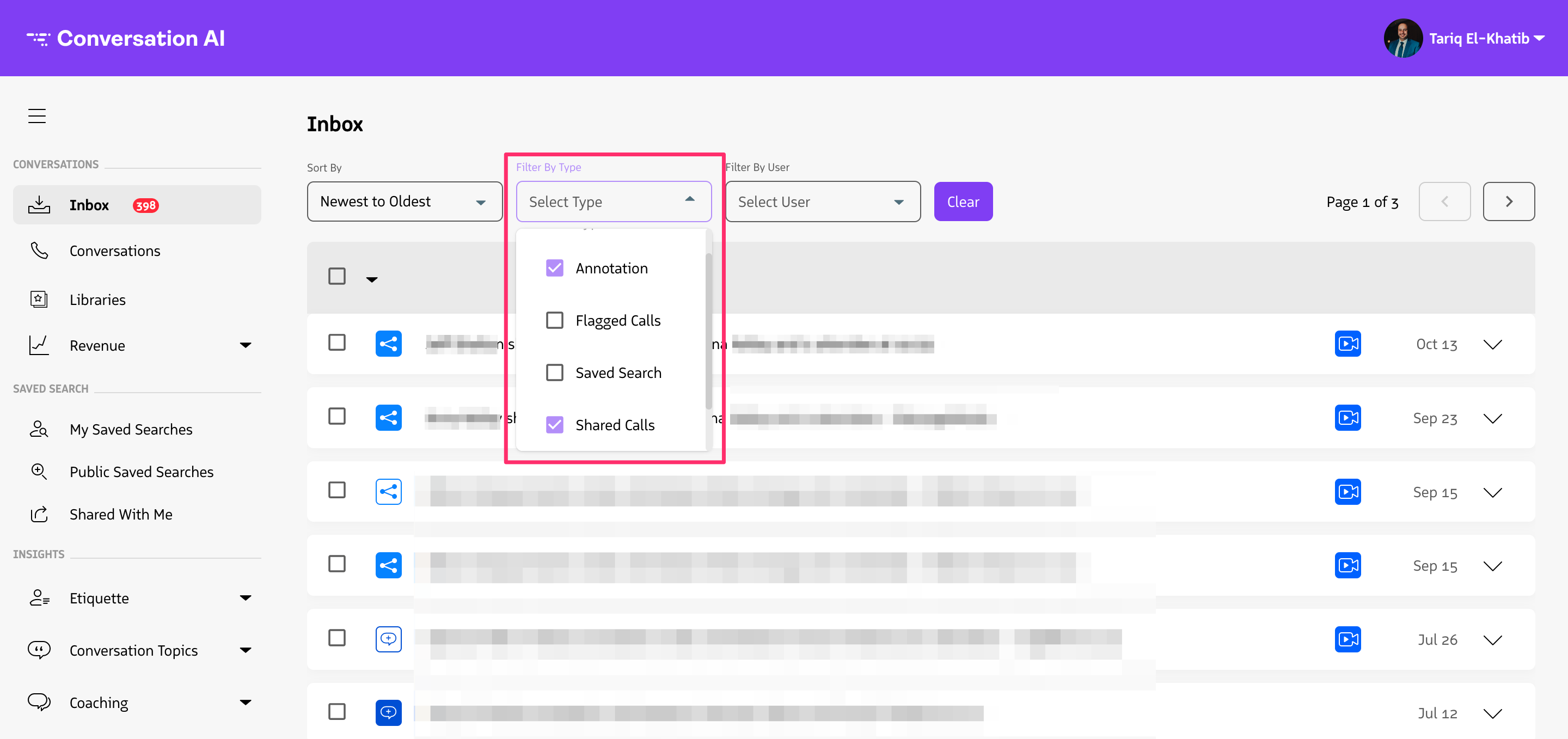Enable the Flagged Calls filter

[555, 320]
